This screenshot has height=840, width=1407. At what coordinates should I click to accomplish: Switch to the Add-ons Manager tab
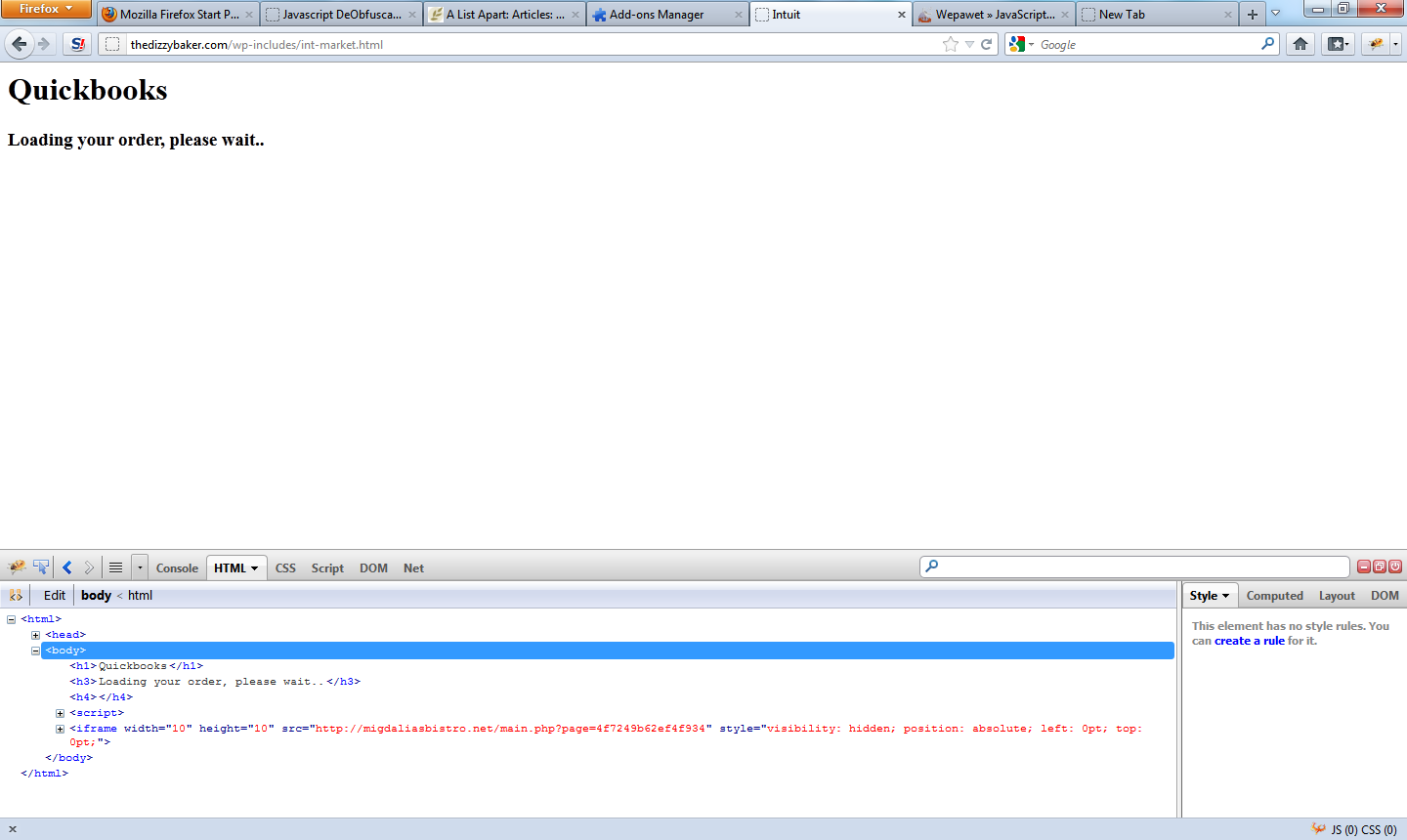click(x=667, y=15)
